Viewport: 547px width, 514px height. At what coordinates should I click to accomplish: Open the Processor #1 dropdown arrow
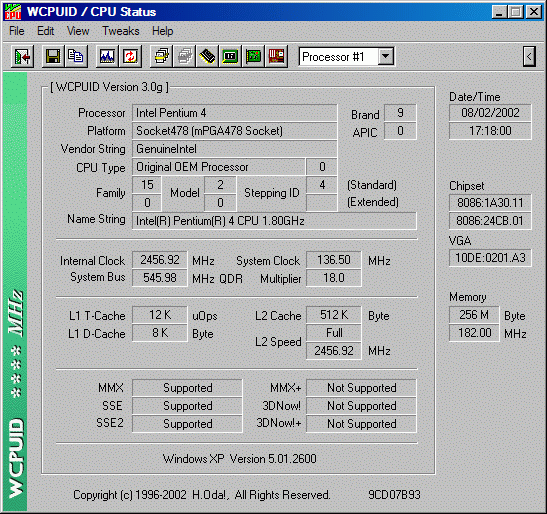click(386, 56)
